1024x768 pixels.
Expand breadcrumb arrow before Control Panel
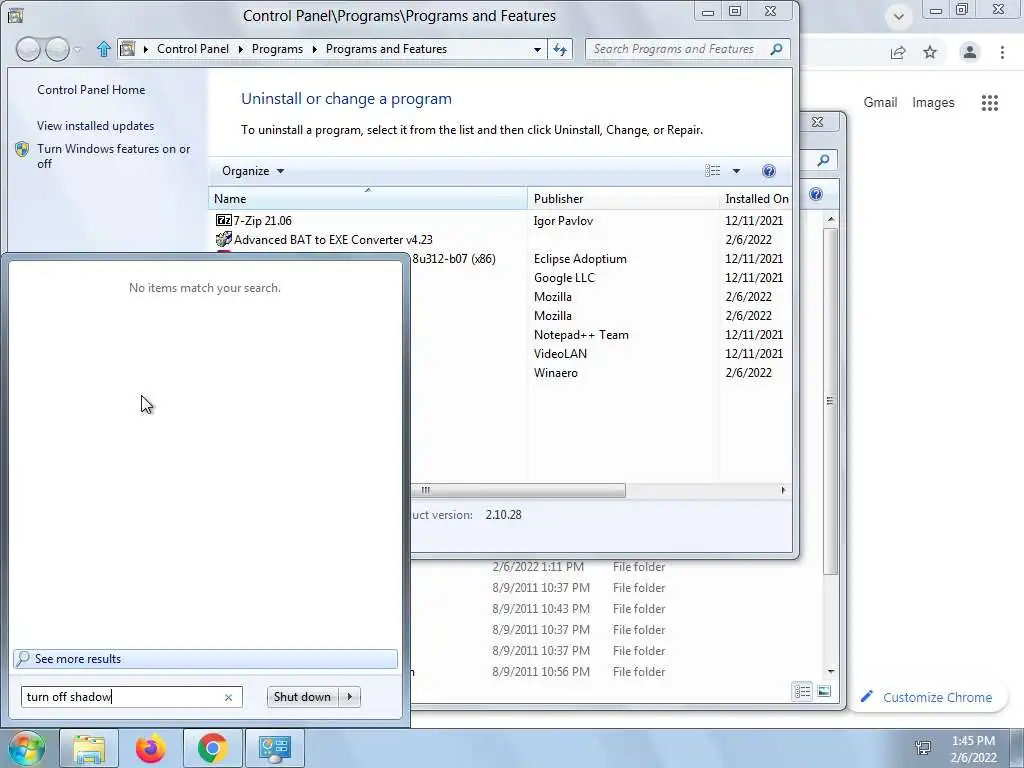(146, 49)
